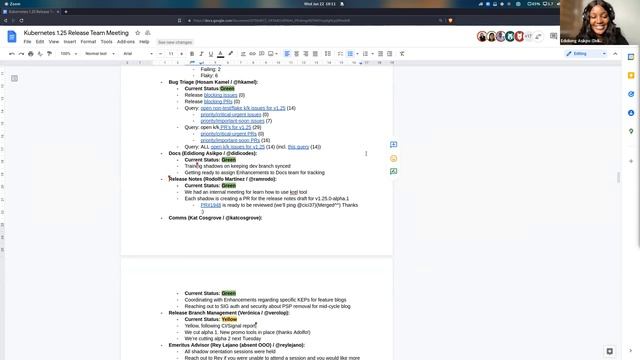This screenshot has width=640, height=360.
Task: Run spelling and grammar check icon
Action: tap(40, 54)
